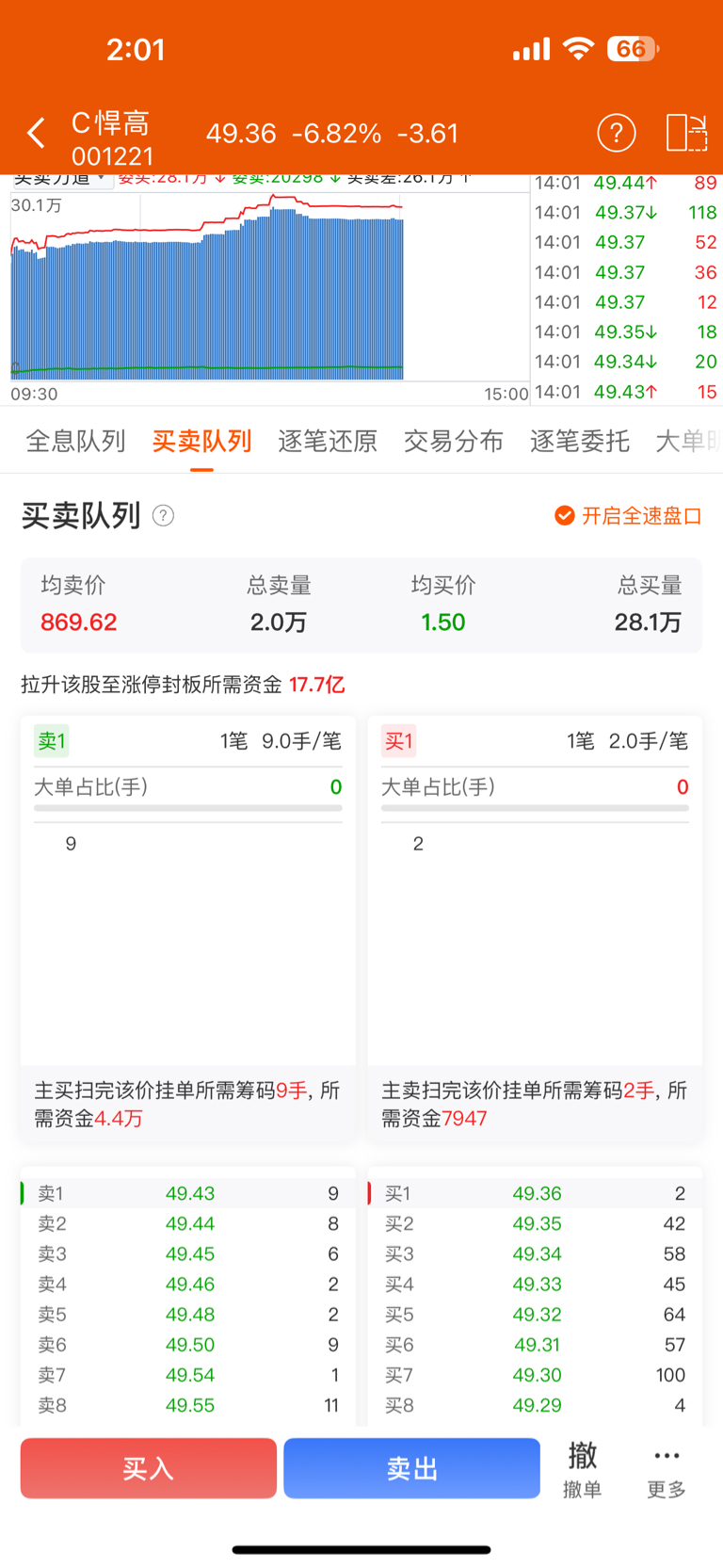Screen dimensions: 723x1568
Task: Select the 买2 49.35 order row
Action: pos(535,1223)
